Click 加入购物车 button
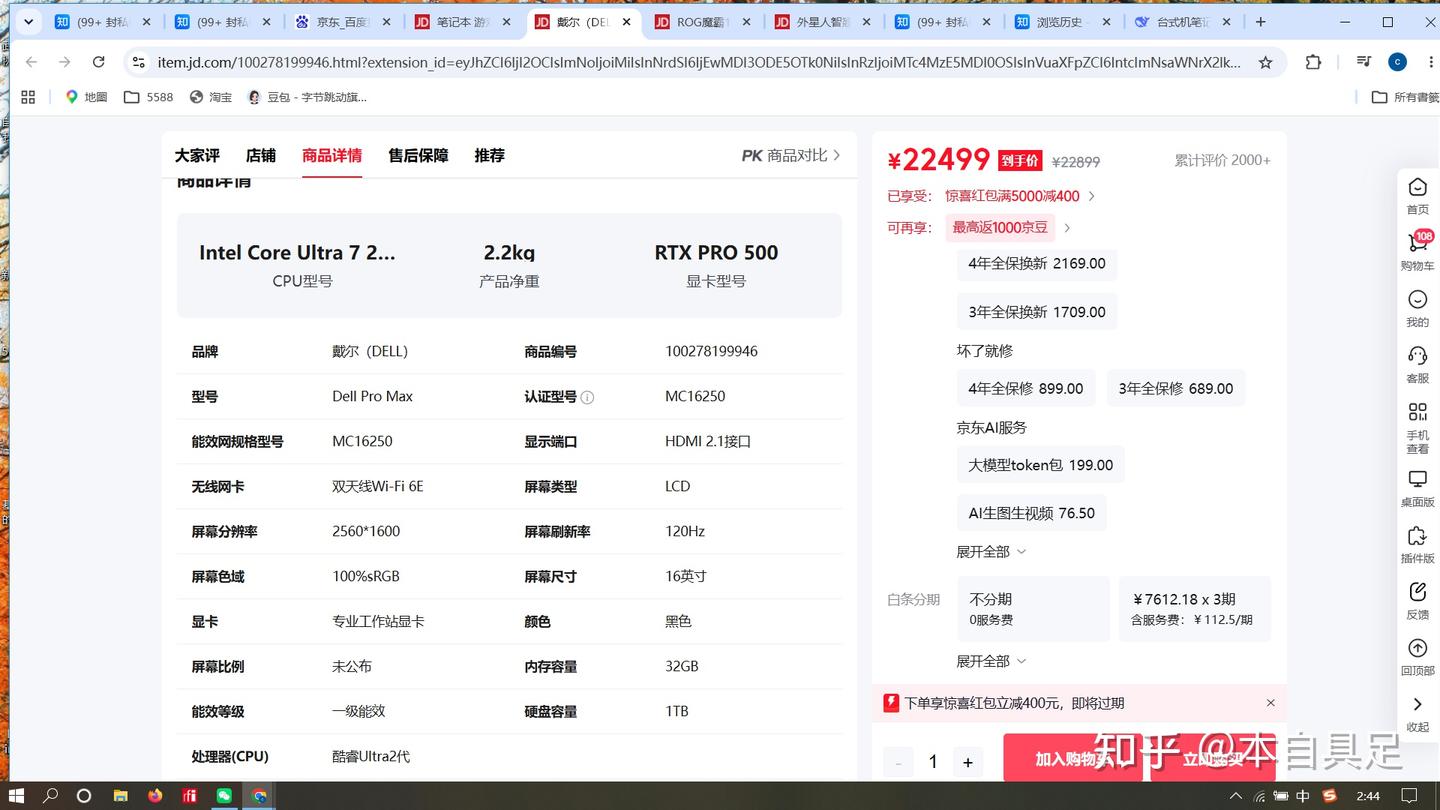This screenshot has height=810, width=1440. pos(1076,759)
